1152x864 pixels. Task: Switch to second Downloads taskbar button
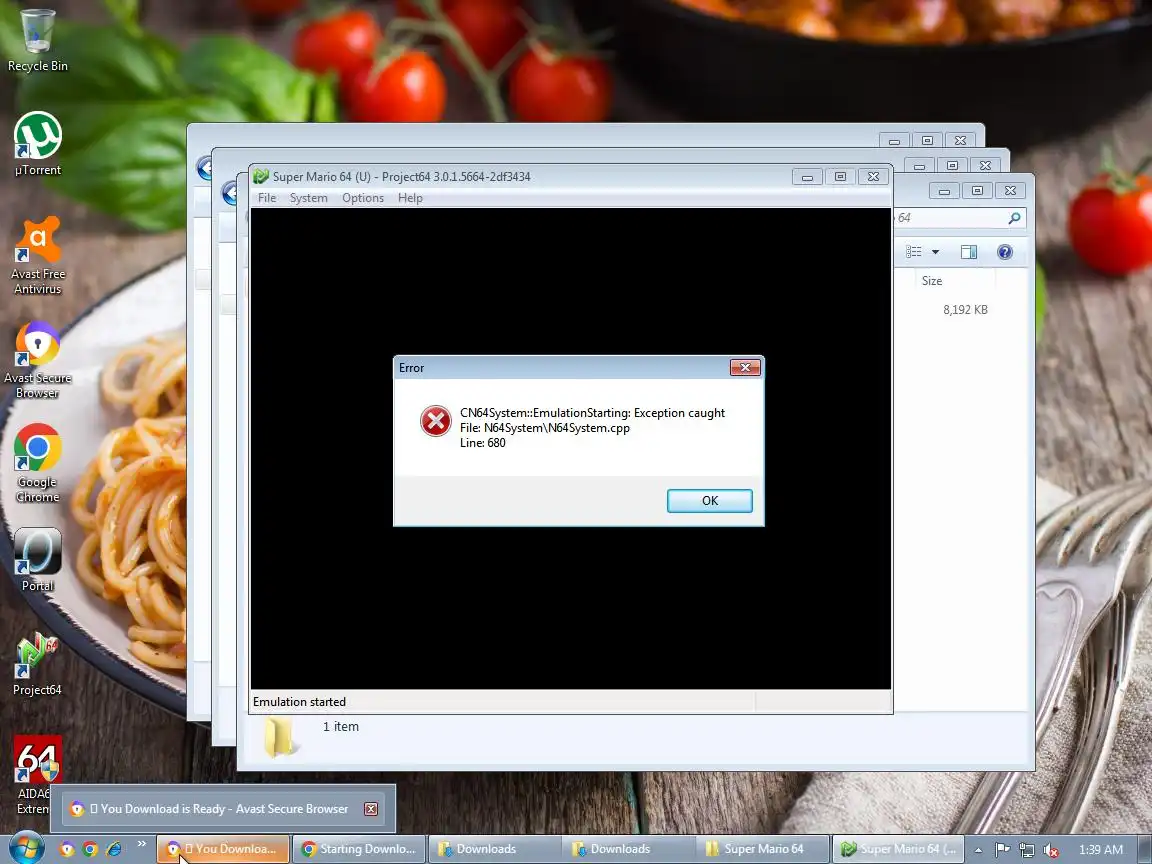628,849
